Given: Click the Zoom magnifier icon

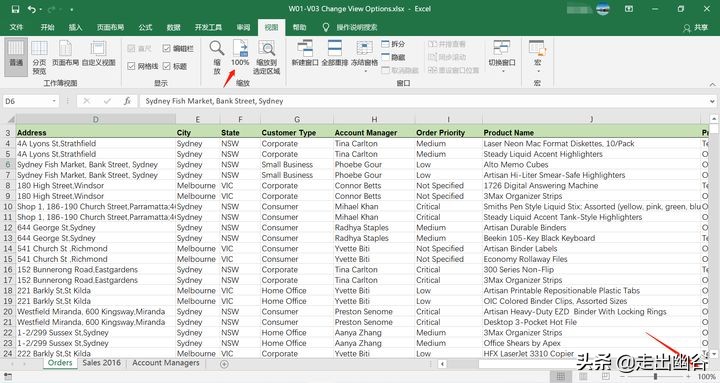Looking at the screenshot, I should coord(217,48).
